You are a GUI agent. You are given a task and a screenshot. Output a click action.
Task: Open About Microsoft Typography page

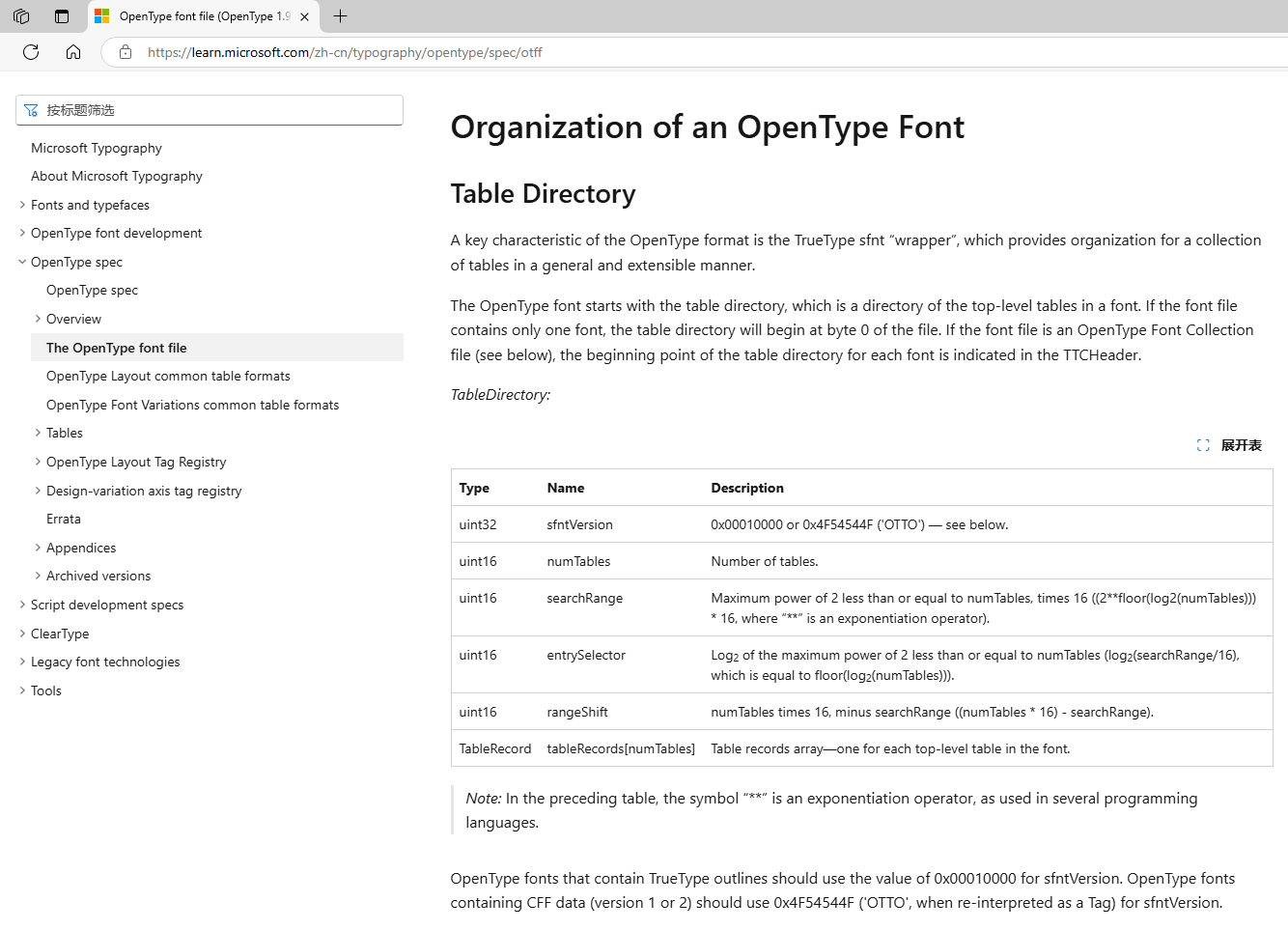pos(117,176)
